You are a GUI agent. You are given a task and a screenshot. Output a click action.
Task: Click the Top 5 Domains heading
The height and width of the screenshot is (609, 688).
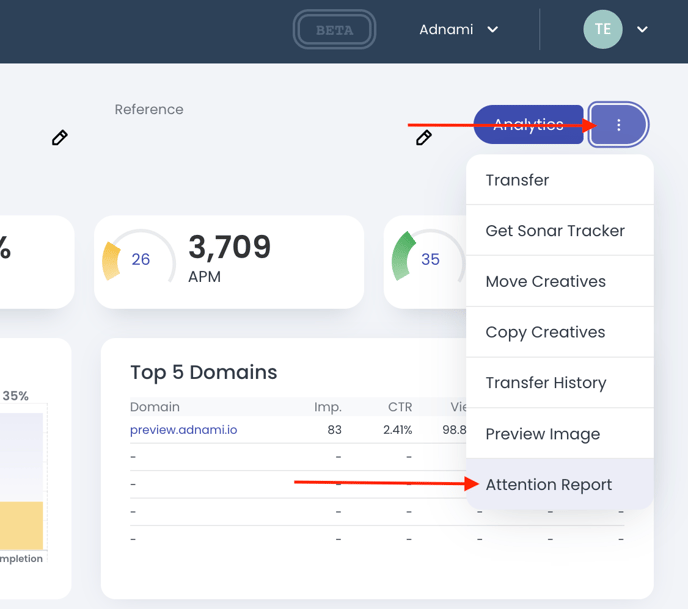(x=204, y=372)
